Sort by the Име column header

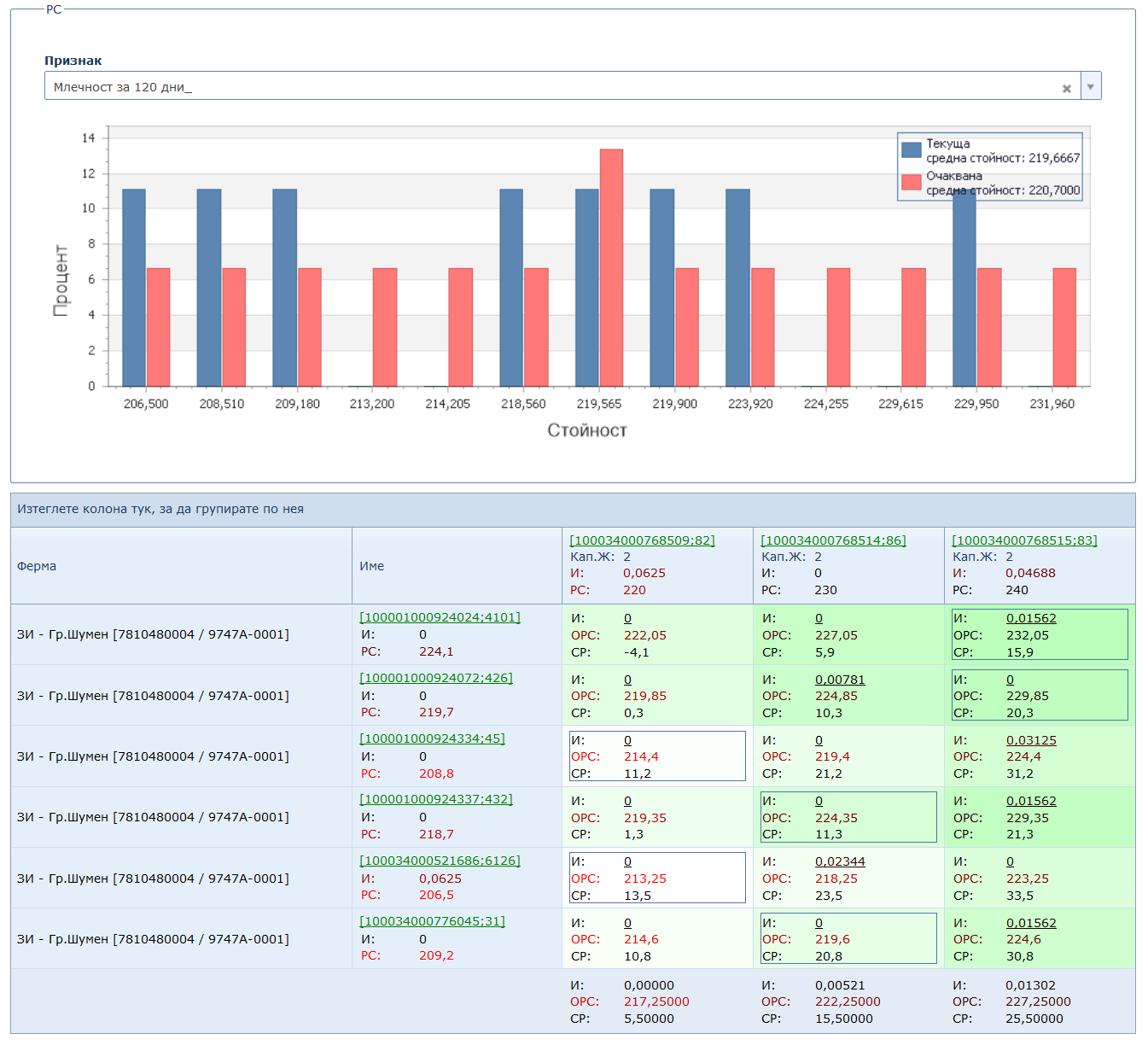point(371,566)
